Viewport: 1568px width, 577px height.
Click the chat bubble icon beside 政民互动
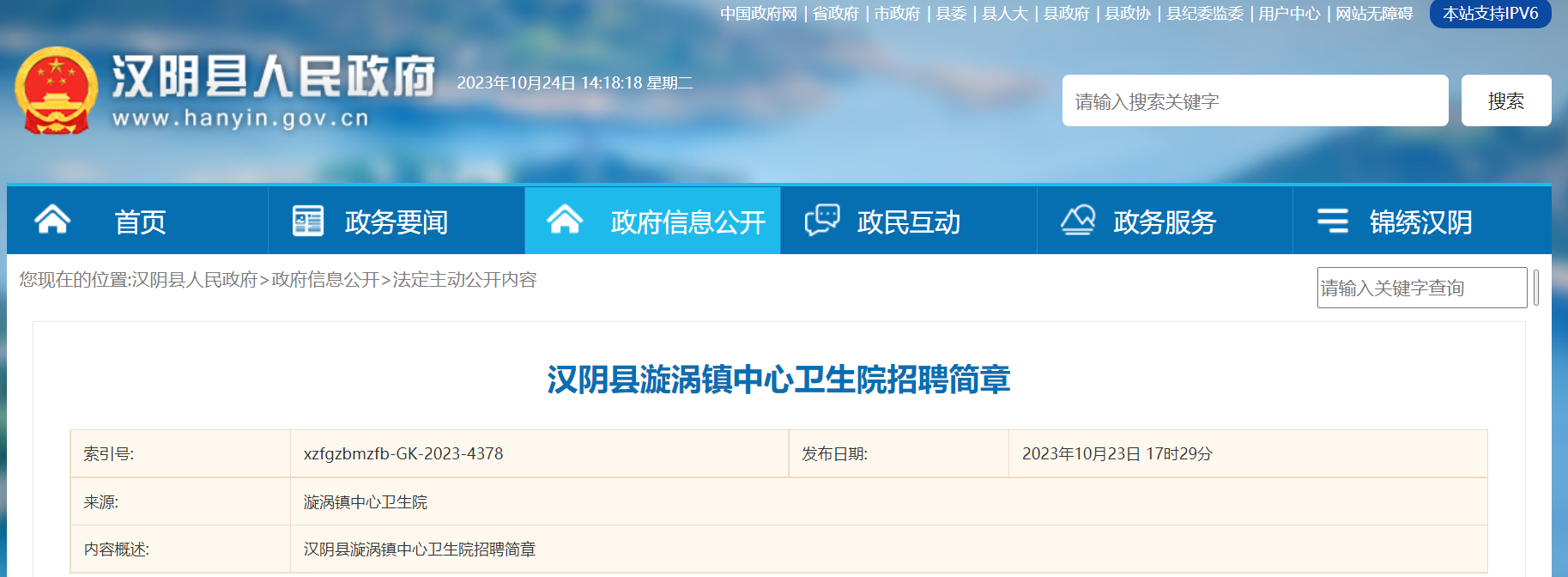821,220
